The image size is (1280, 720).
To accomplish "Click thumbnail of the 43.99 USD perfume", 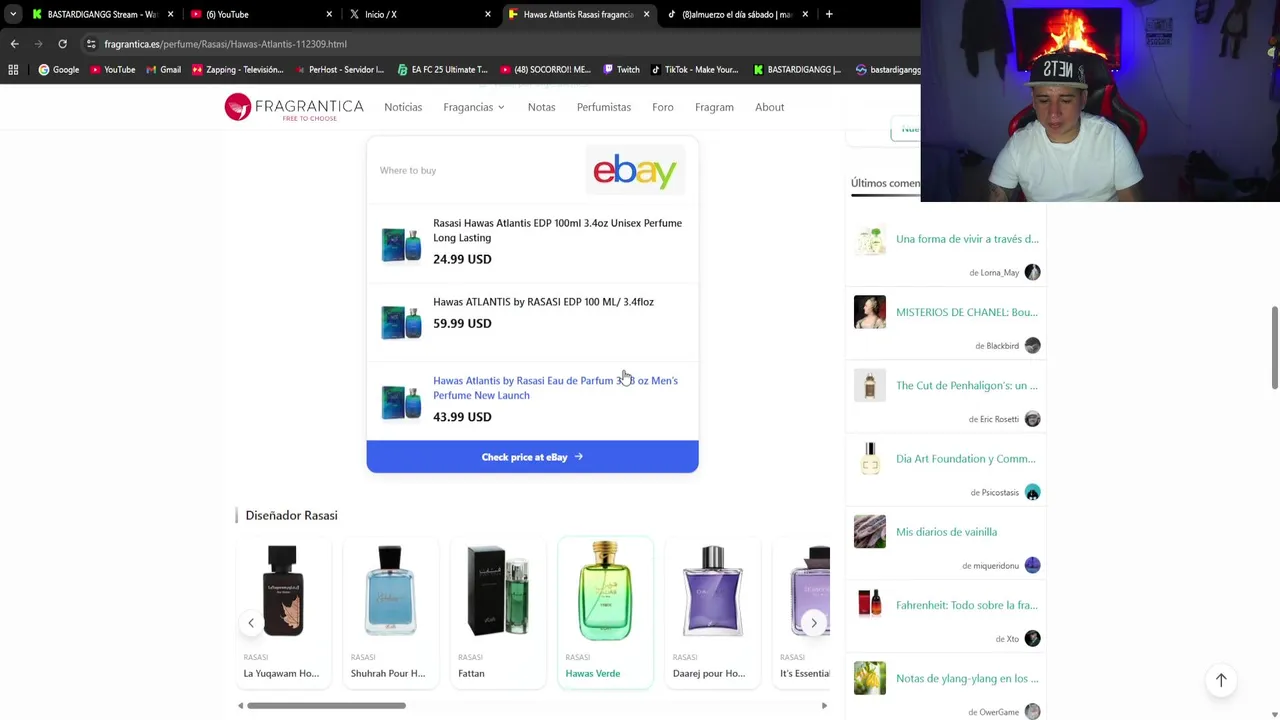I will tap(401, 401).
